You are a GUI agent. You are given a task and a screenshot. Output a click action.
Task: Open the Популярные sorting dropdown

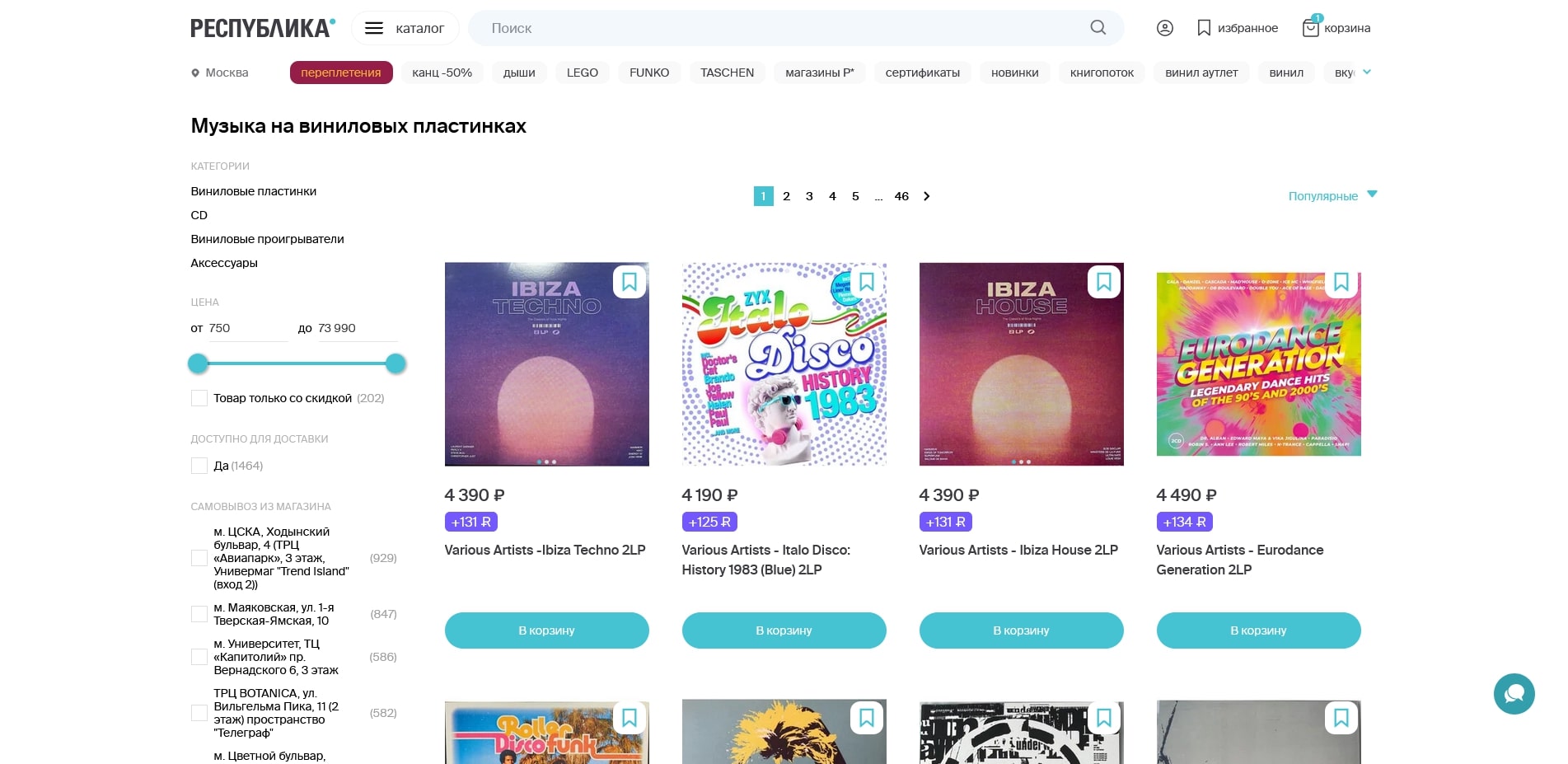(1332, 196)
